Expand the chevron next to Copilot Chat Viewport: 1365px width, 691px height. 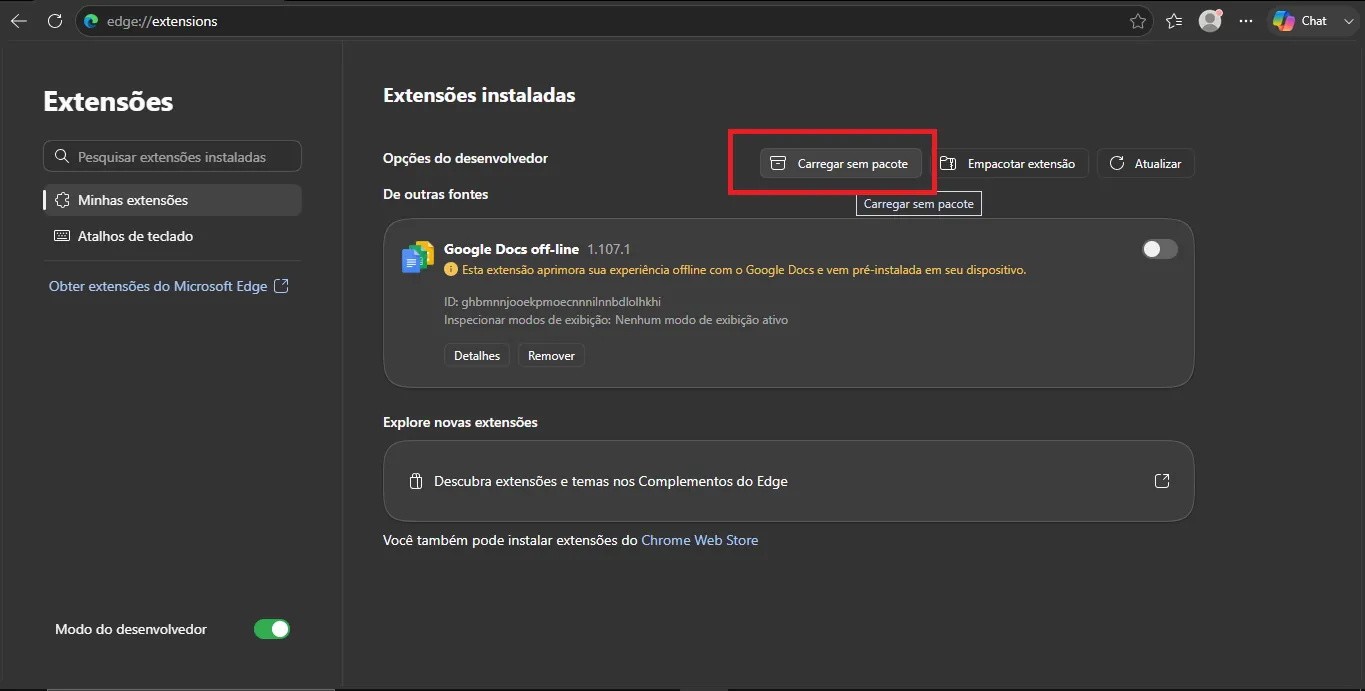pos(1348,21)
